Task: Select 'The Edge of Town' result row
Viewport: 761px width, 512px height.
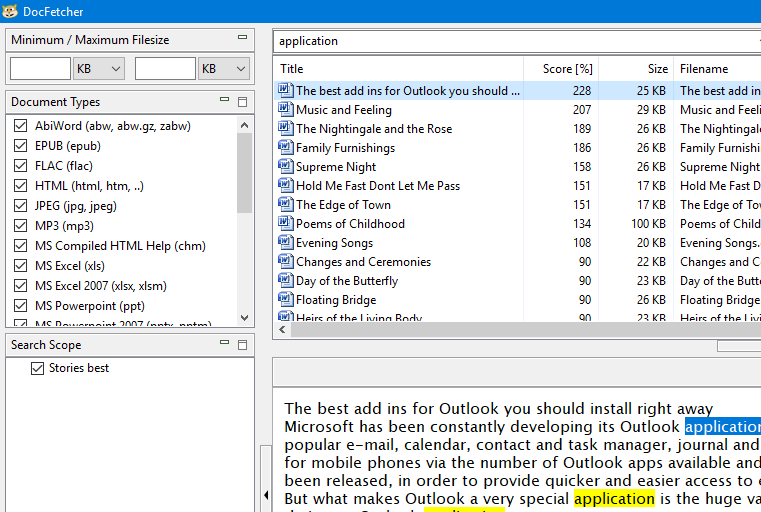Action: pos(517,205)
